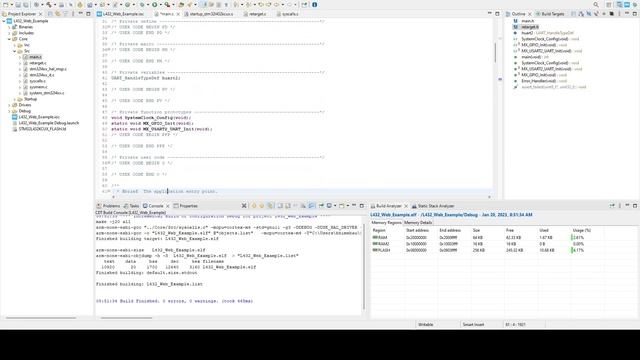This screenshot has width=640, height=360.
Task: Click the Console horizontal scrollbar
Action: coord(127,317)
